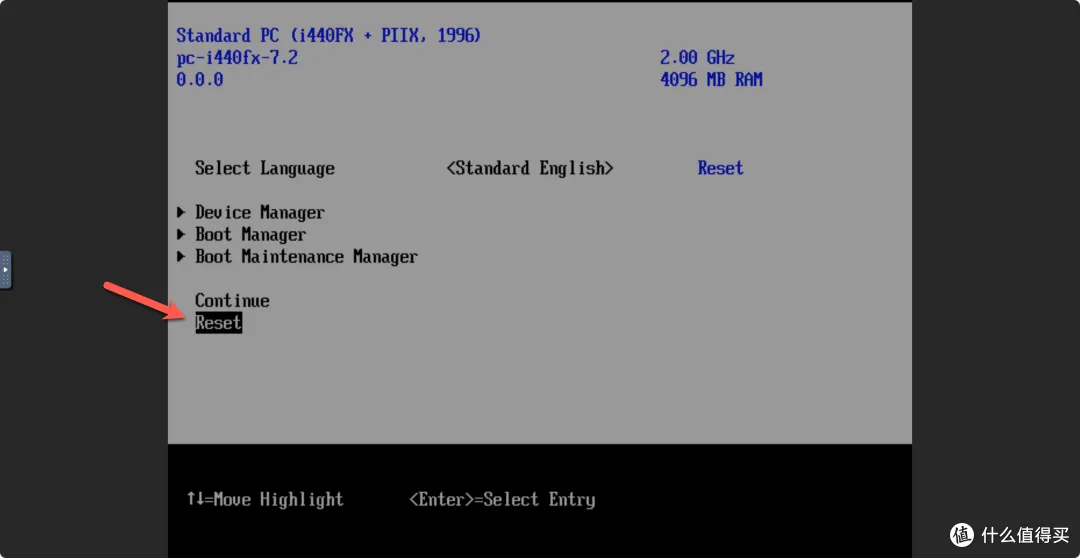Image resolution: width=1080 pixels, height=558 pixels.
Task: Click the Standard PC i440FX title
Action: point(328,35)
